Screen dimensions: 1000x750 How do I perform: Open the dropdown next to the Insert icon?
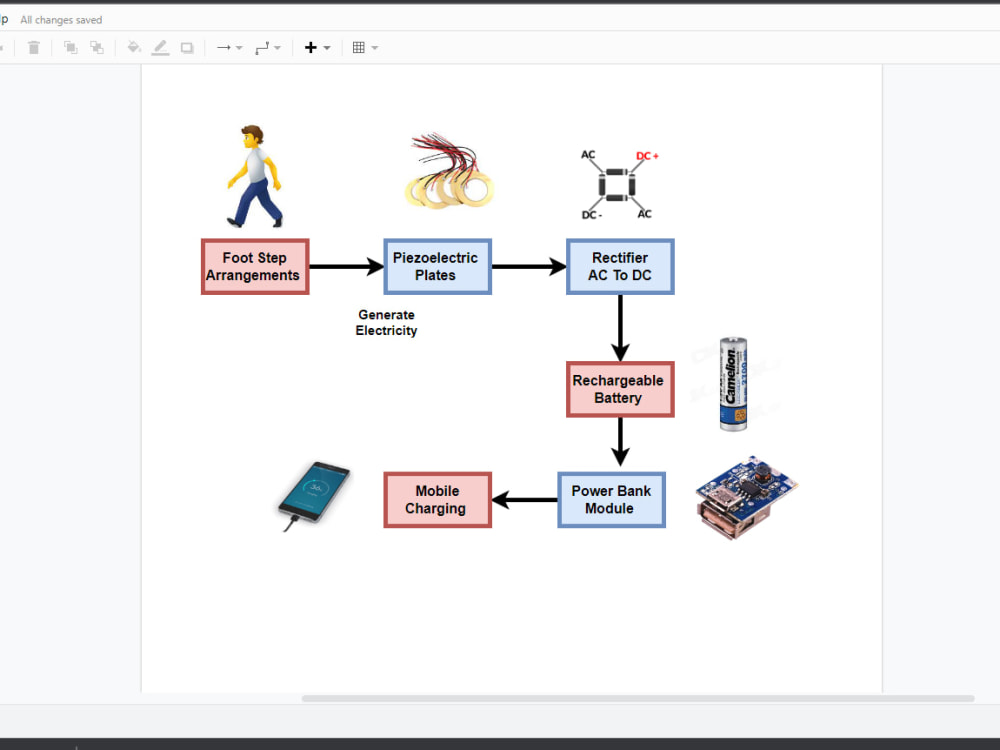[325, 47]
